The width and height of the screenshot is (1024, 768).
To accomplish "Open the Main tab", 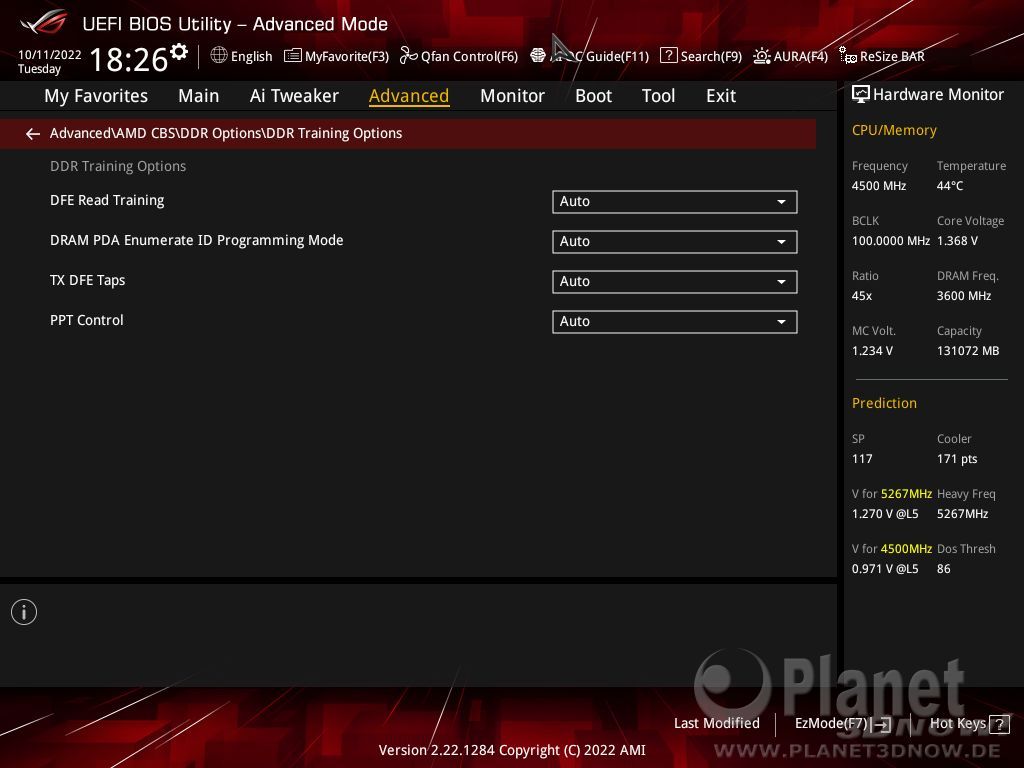I will pos(199,96).
